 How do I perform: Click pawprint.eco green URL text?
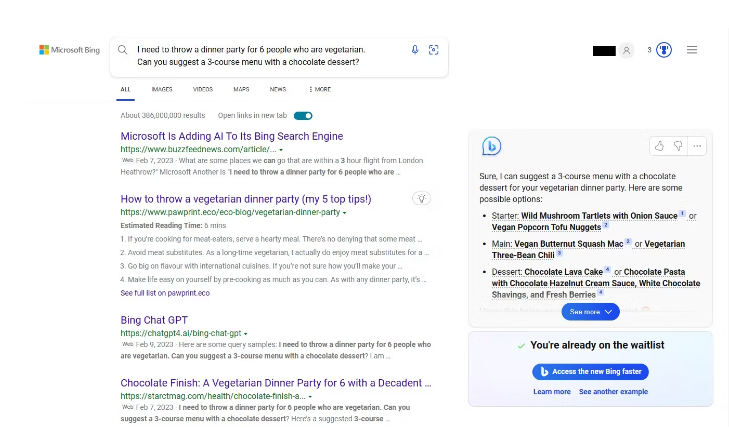tap(230, 212)
